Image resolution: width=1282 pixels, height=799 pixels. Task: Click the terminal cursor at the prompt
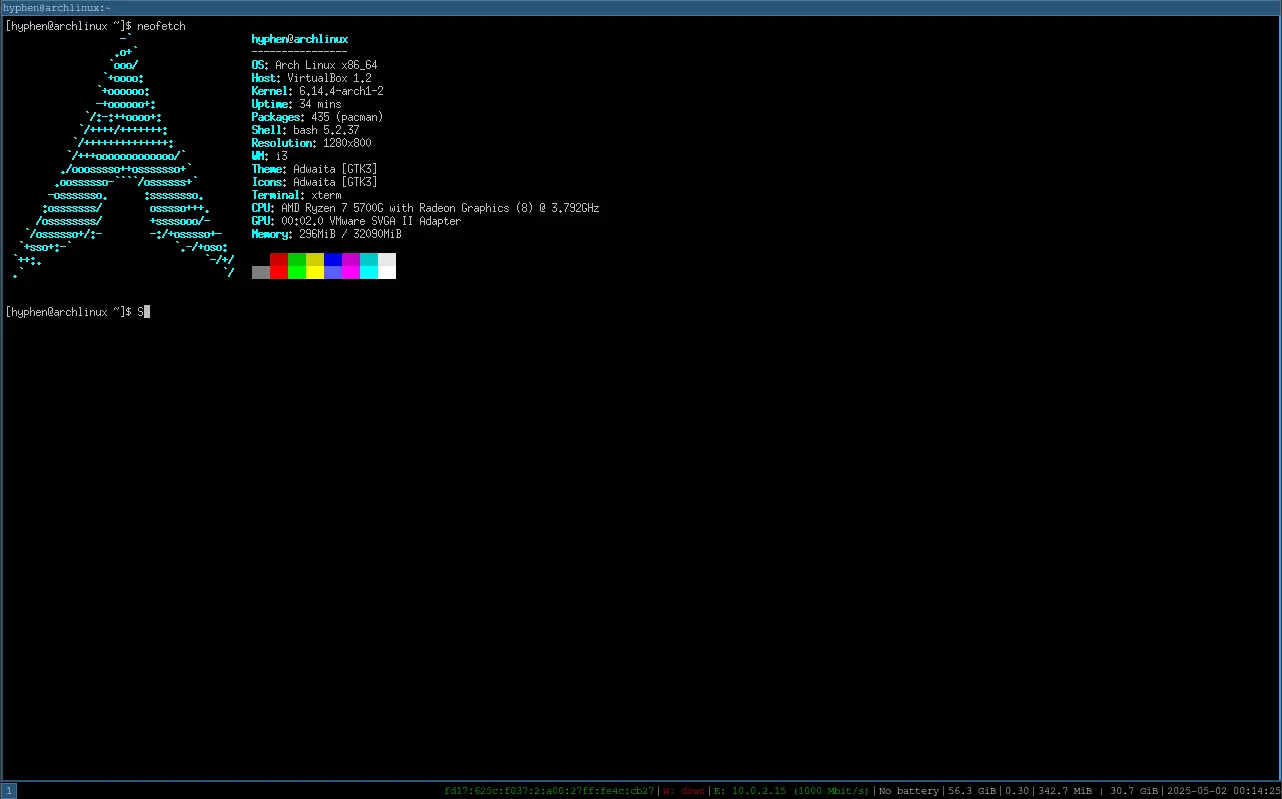146,312
